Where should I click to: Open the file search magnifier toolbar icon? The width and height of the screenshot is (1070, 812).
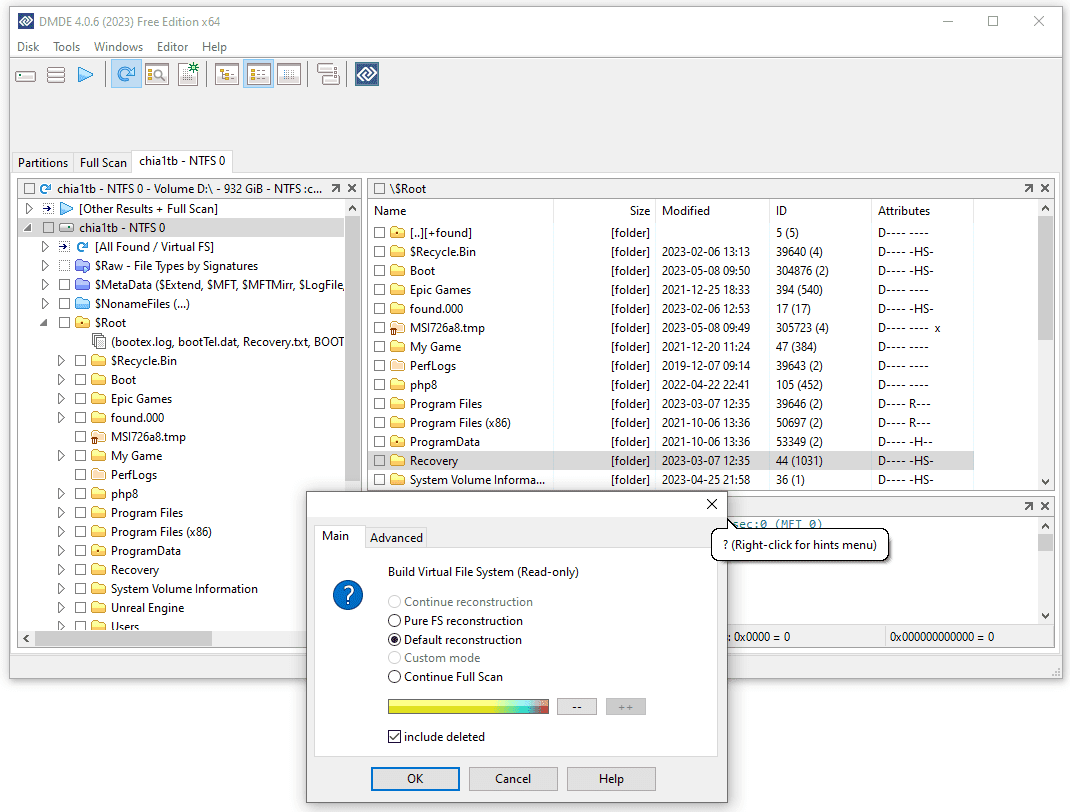[x=156, y=74]
